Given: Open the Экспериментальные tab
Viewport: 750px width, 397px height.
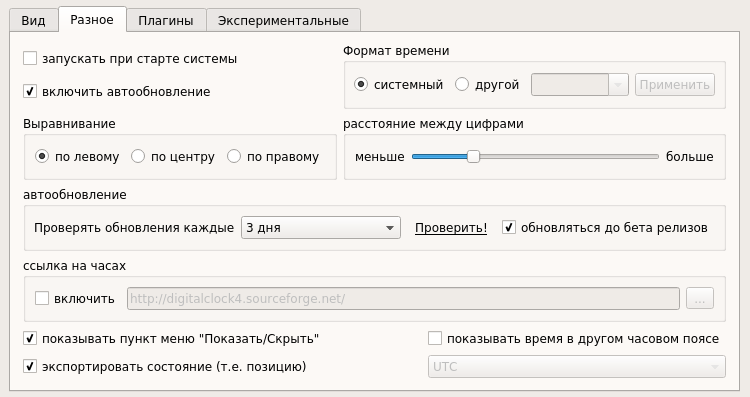Looking at the screenshot, I should pos(283,21).
